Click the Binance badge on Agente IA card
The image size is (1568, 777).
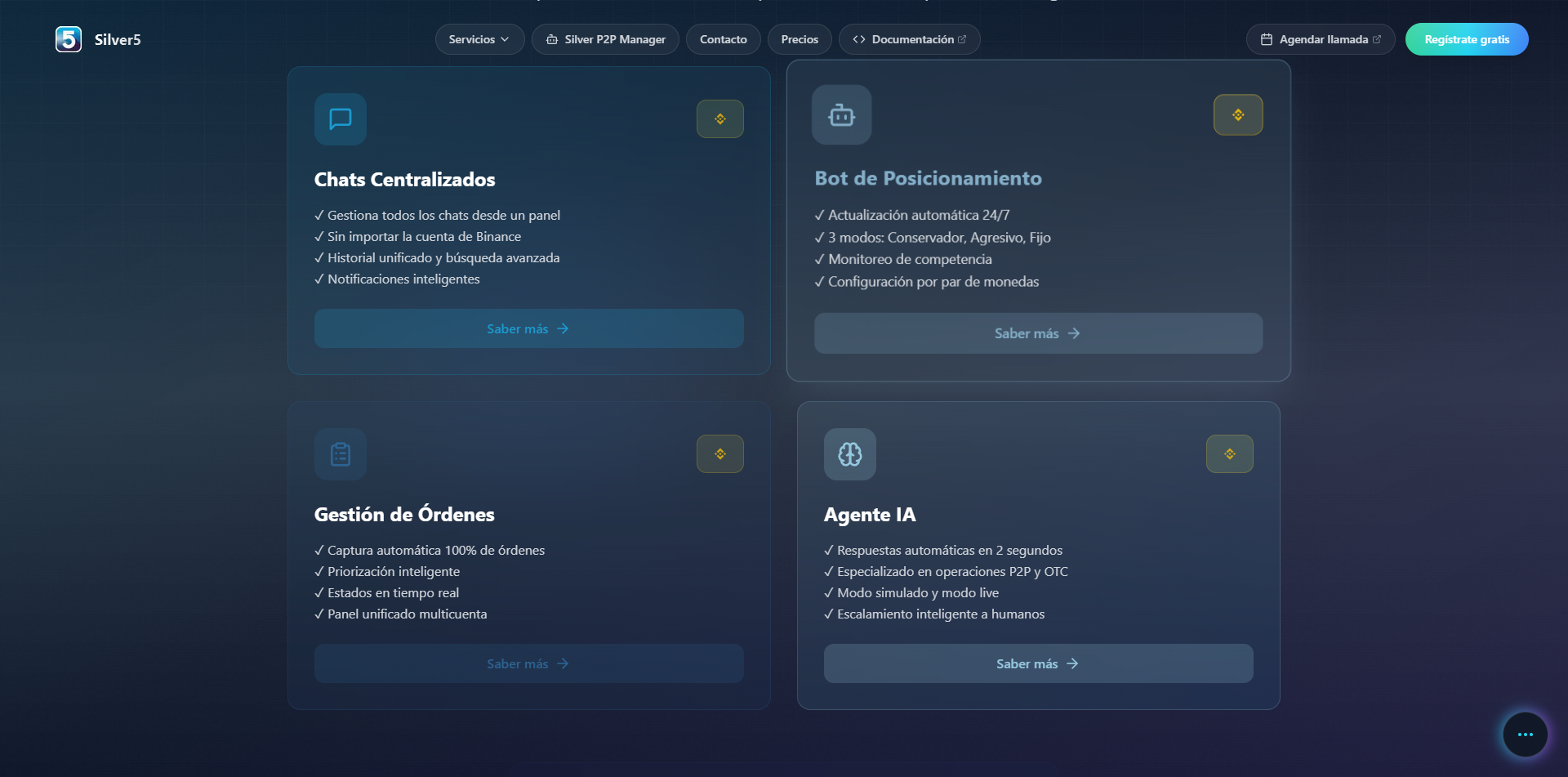(x=1229, y=454)
